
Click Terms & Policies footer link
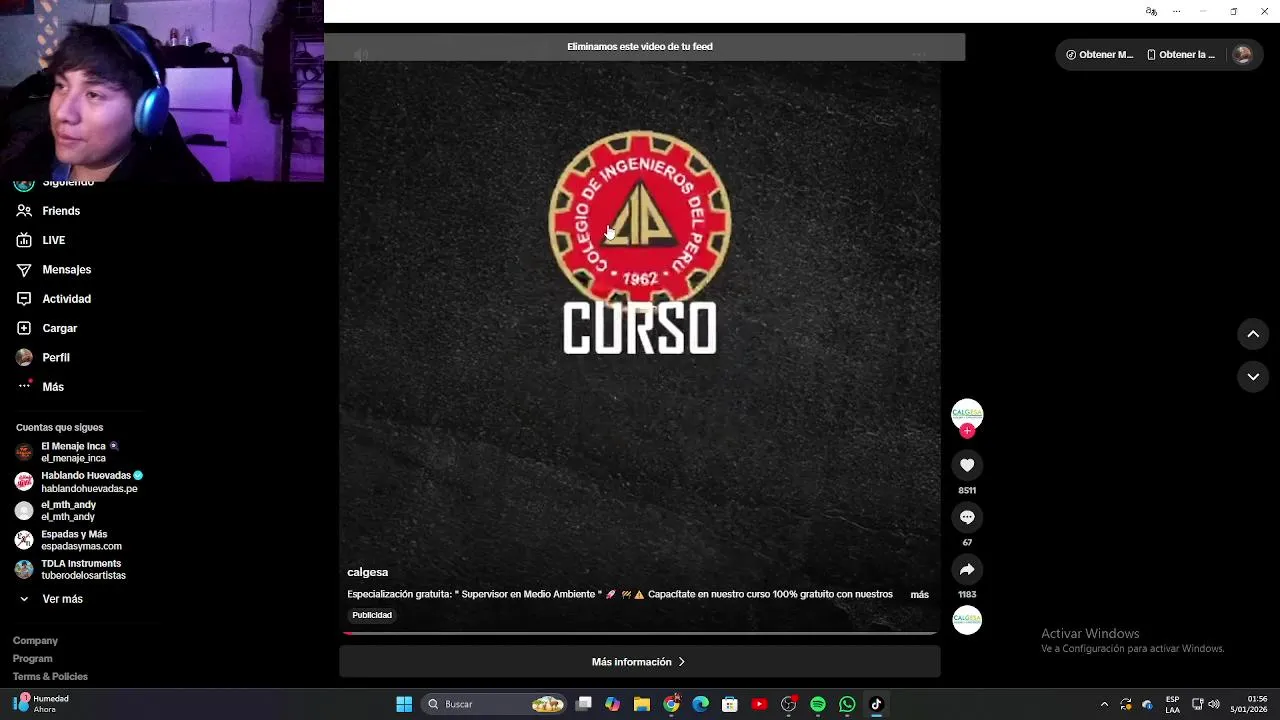[50, 677]
